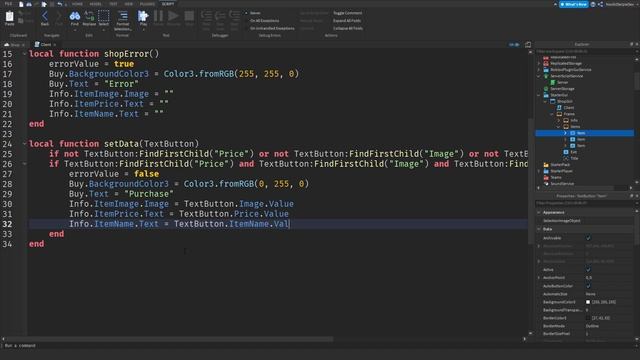Image resolution: width=640 pixels, height=360 pixels.
Task: Click the Step Out debugger icon
Action: (x=234, y=16)
